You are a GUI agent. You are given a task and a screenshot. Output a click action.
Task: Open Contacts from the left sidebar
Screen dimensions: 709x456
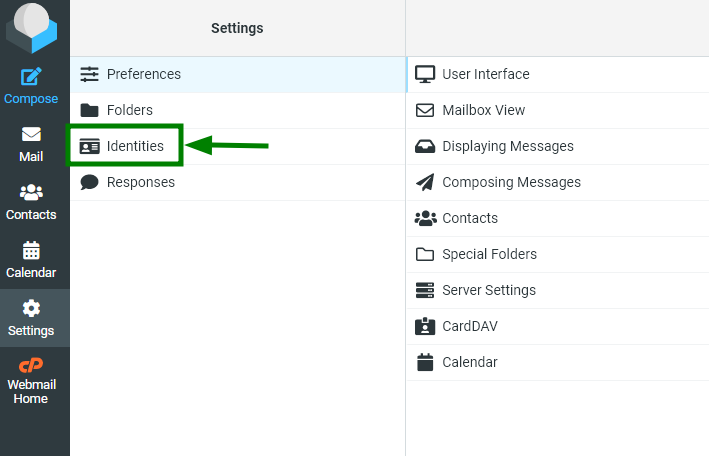tap(31, 201)
